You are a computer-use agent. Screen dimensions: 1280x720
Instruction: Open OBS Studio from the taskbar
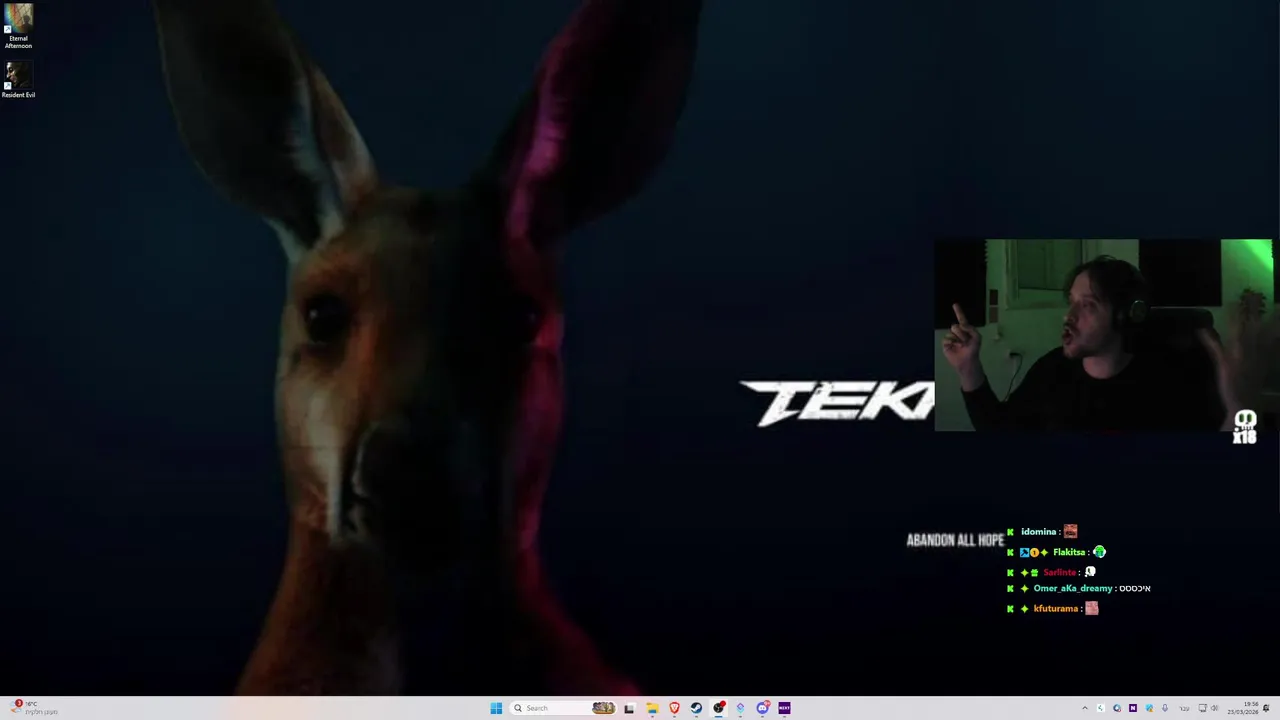coord(718,708)
